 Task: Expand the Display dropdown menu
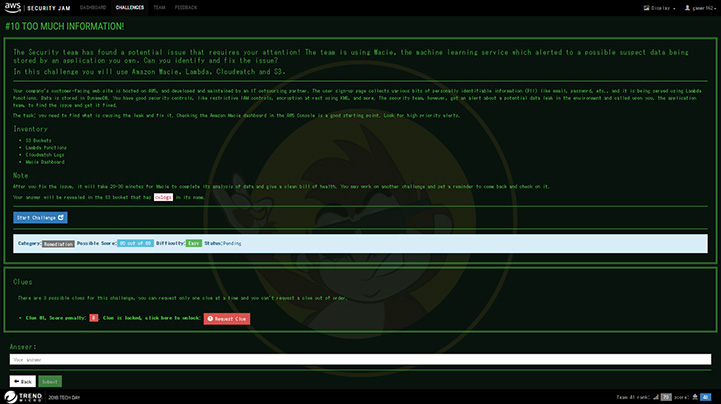[x=659, y=8]
